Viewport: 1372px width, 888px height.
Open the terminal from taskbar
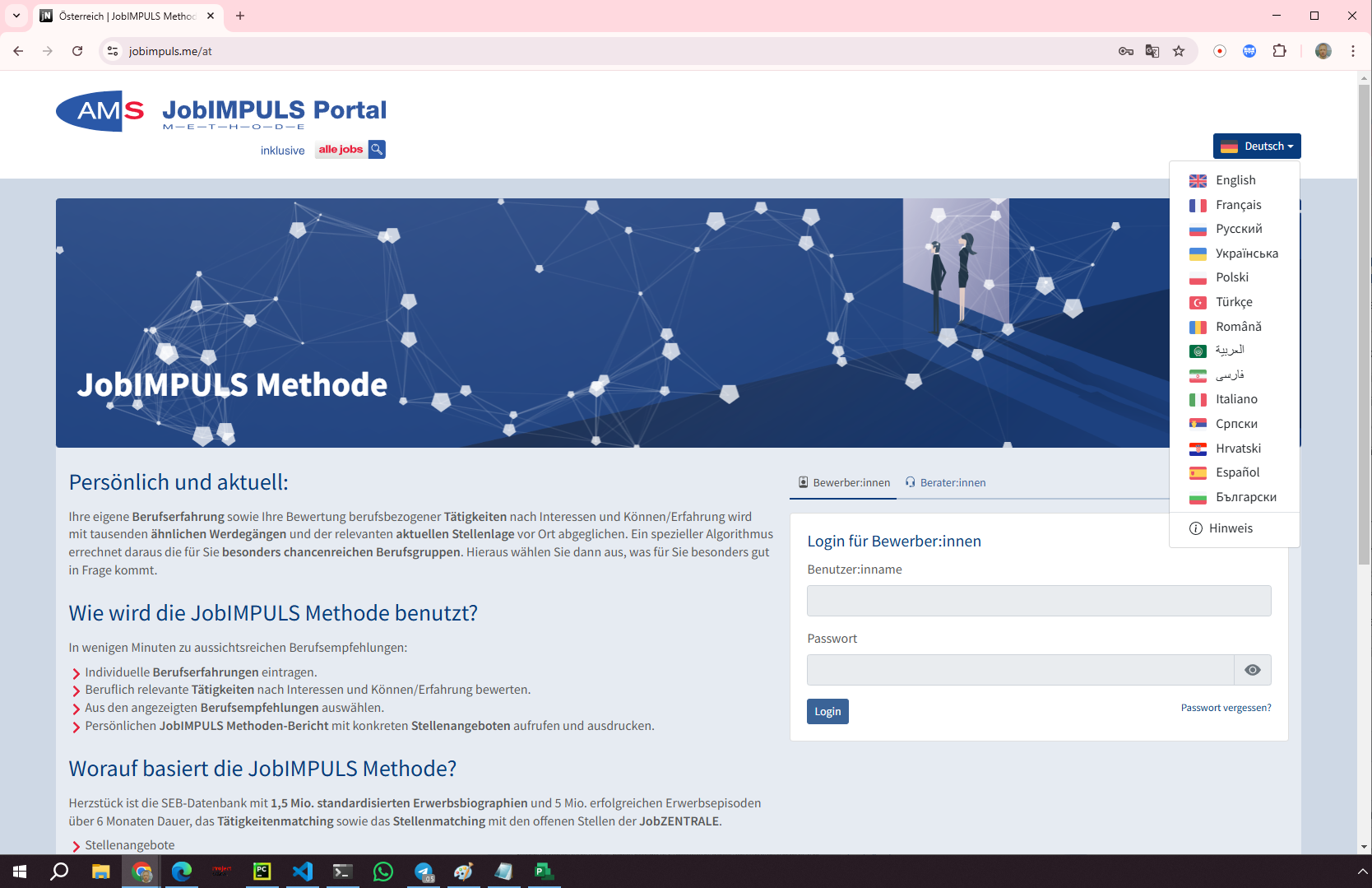(342, 872)
